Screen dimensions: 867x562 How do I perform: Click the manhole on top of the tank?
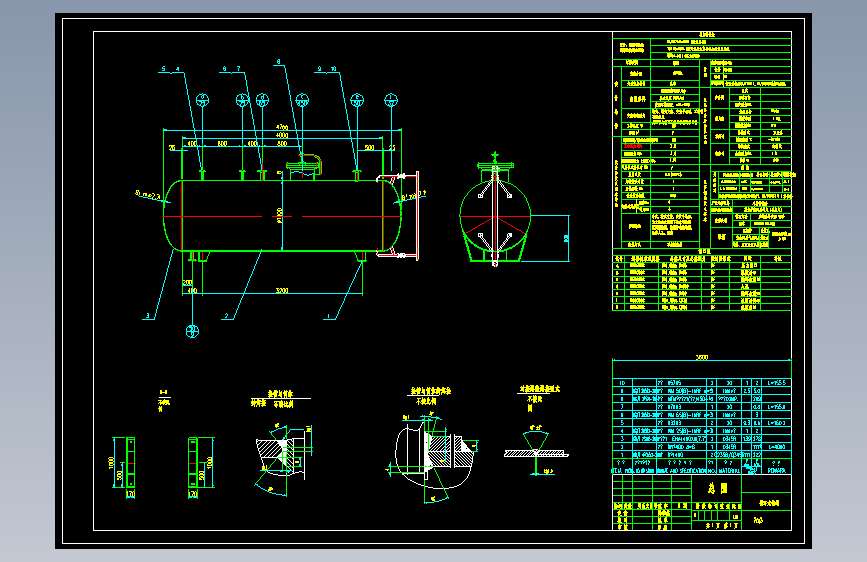click(x=304, y=166)
